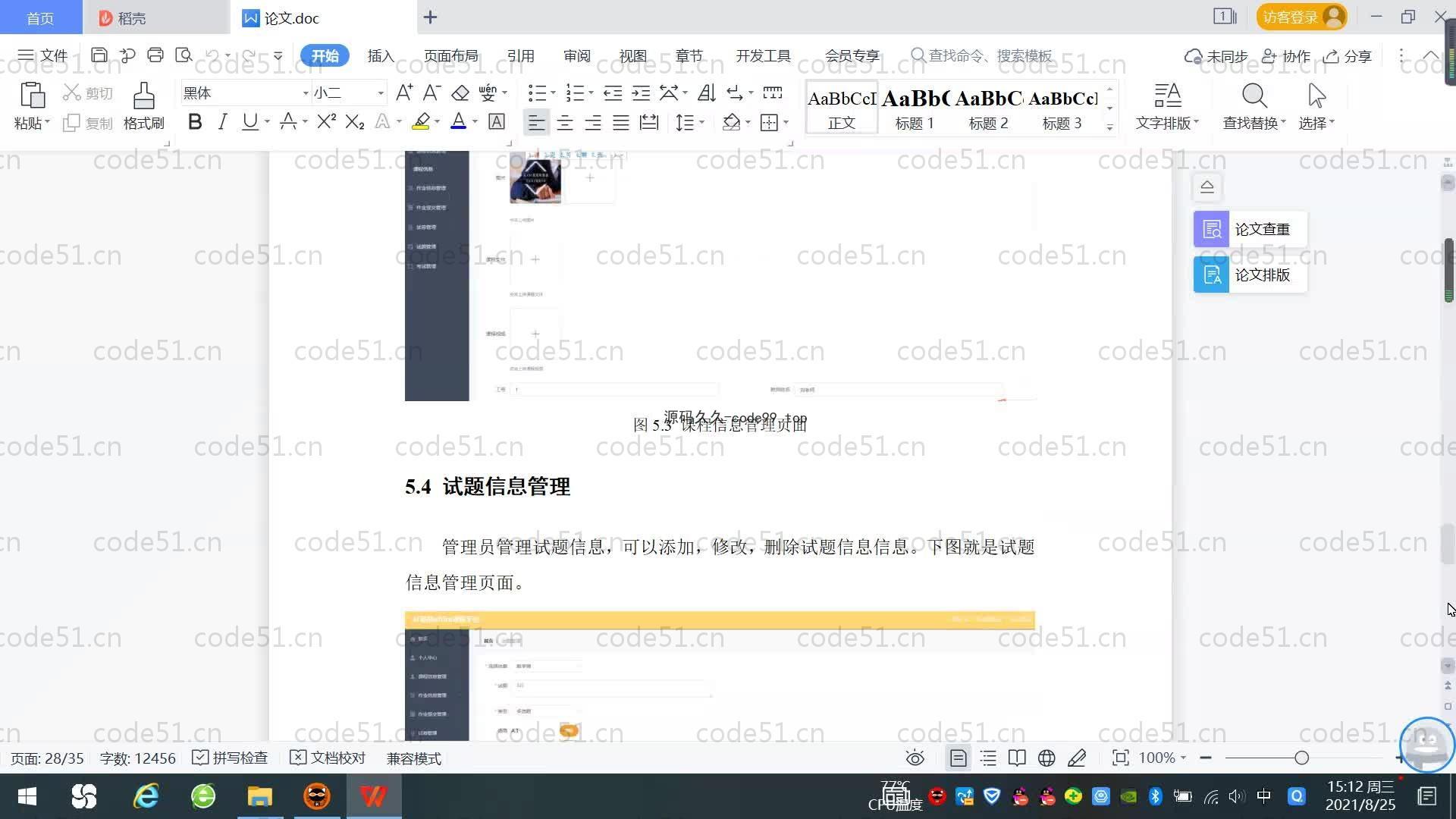Click 未同步 sync status button
The width and height of the screenshot is (1456, 819).
click(x=1216, y=56)
